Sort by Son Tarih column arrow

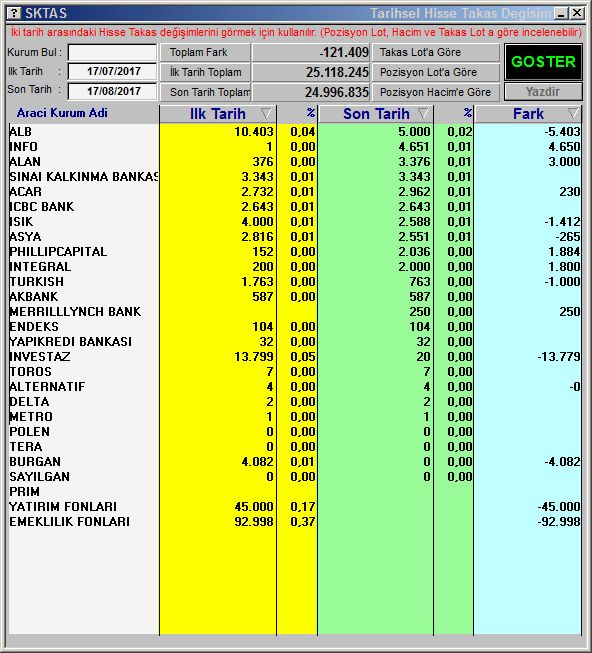coord(423,113)
